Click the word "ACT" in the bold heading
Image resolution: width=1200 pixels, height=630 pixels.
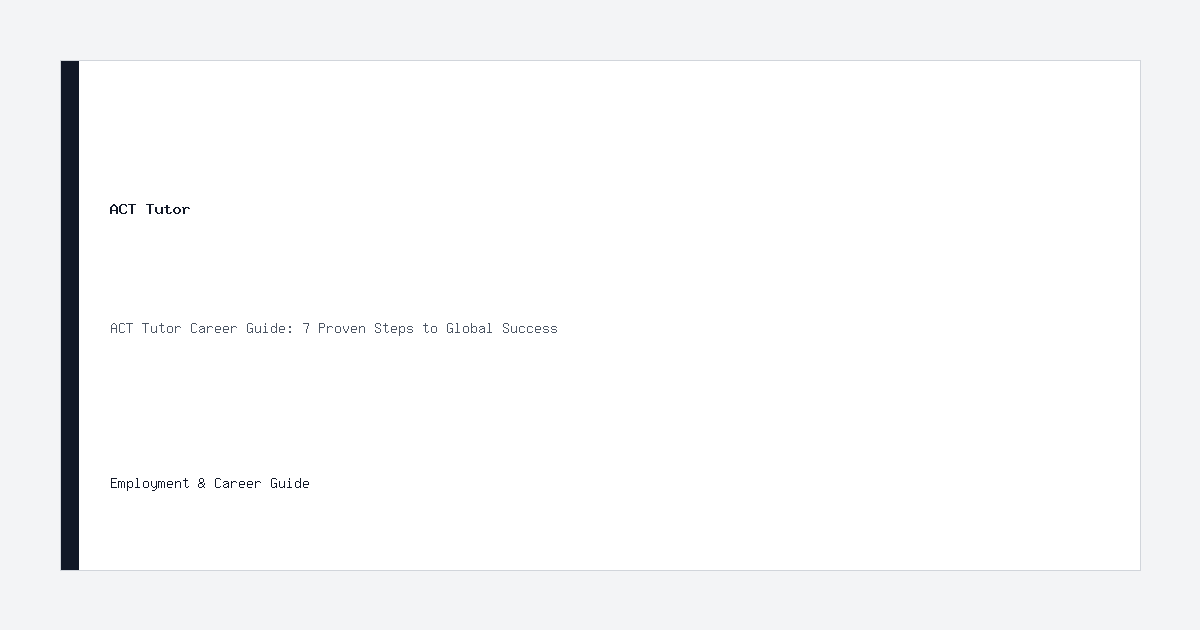tap(123, 209)
